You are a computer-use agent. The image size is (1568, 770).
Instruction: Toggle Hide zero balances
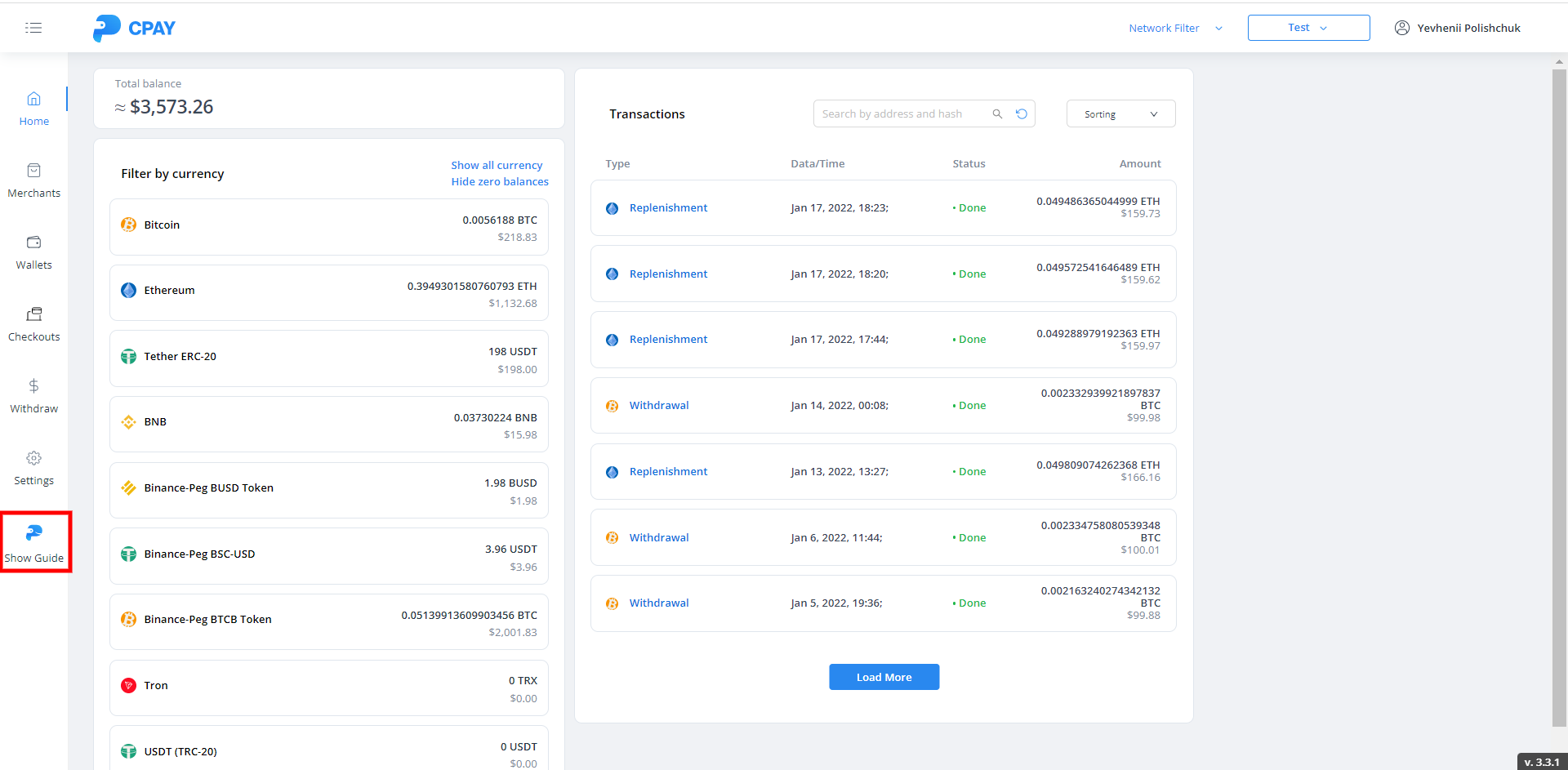point(500,182)
